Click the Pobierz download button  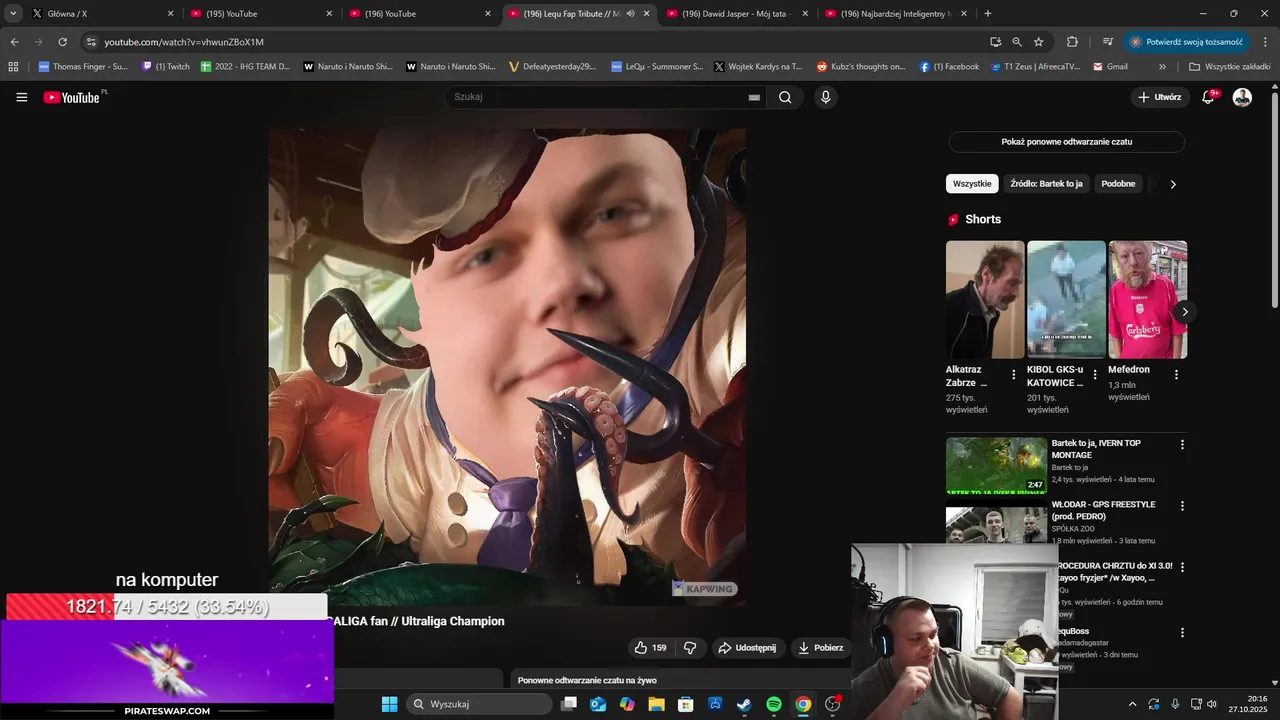pyautogui.click(x=820, y=648)
